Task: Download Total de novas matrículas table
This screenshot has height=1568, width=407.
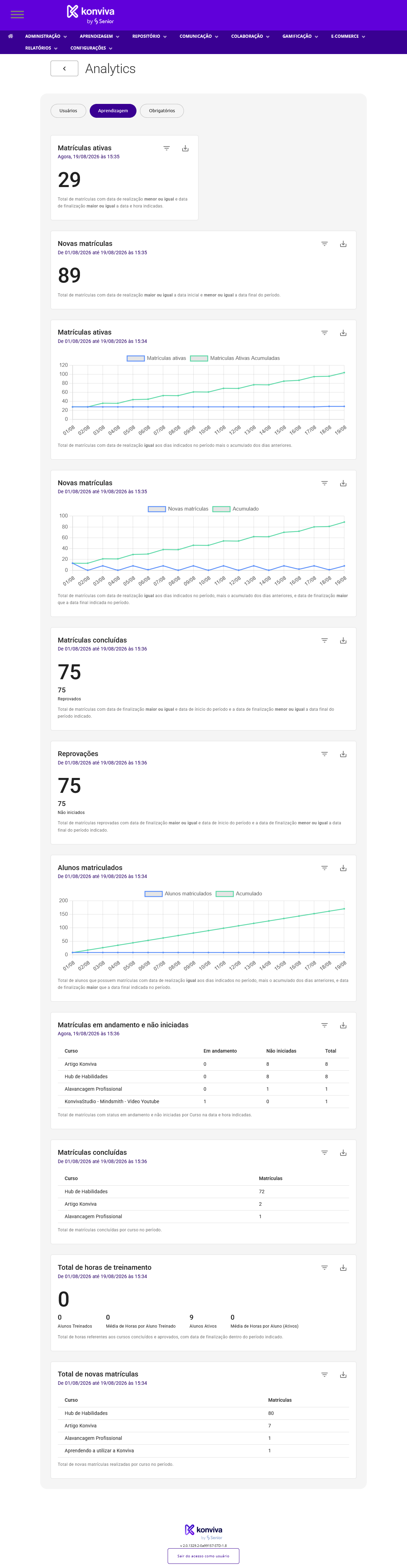Action: (x=343, y=1374)
